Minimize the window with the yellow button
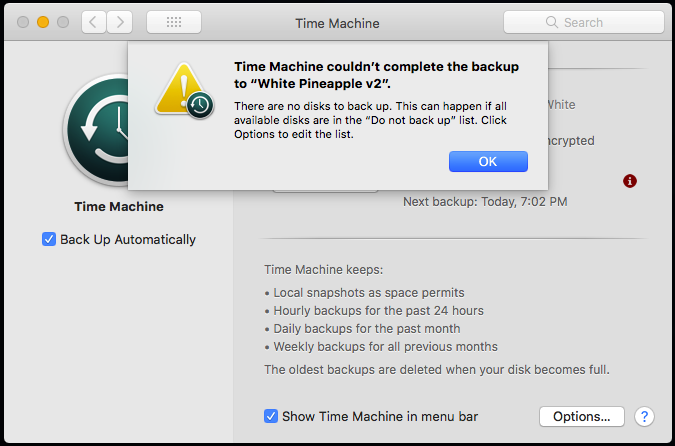675x446 pixels. click(43, 22)
